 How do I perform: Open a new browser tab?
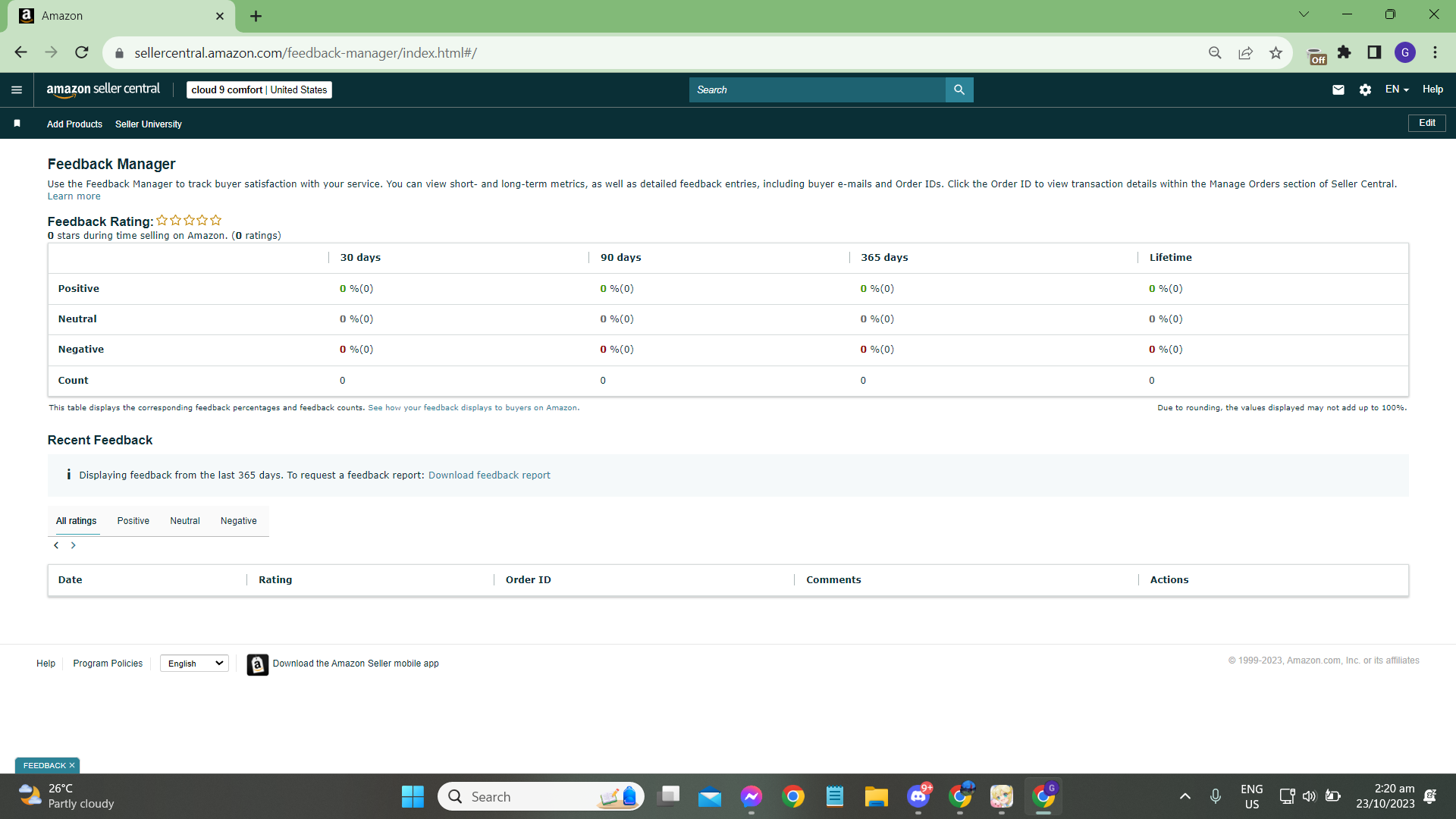(256, 16)
